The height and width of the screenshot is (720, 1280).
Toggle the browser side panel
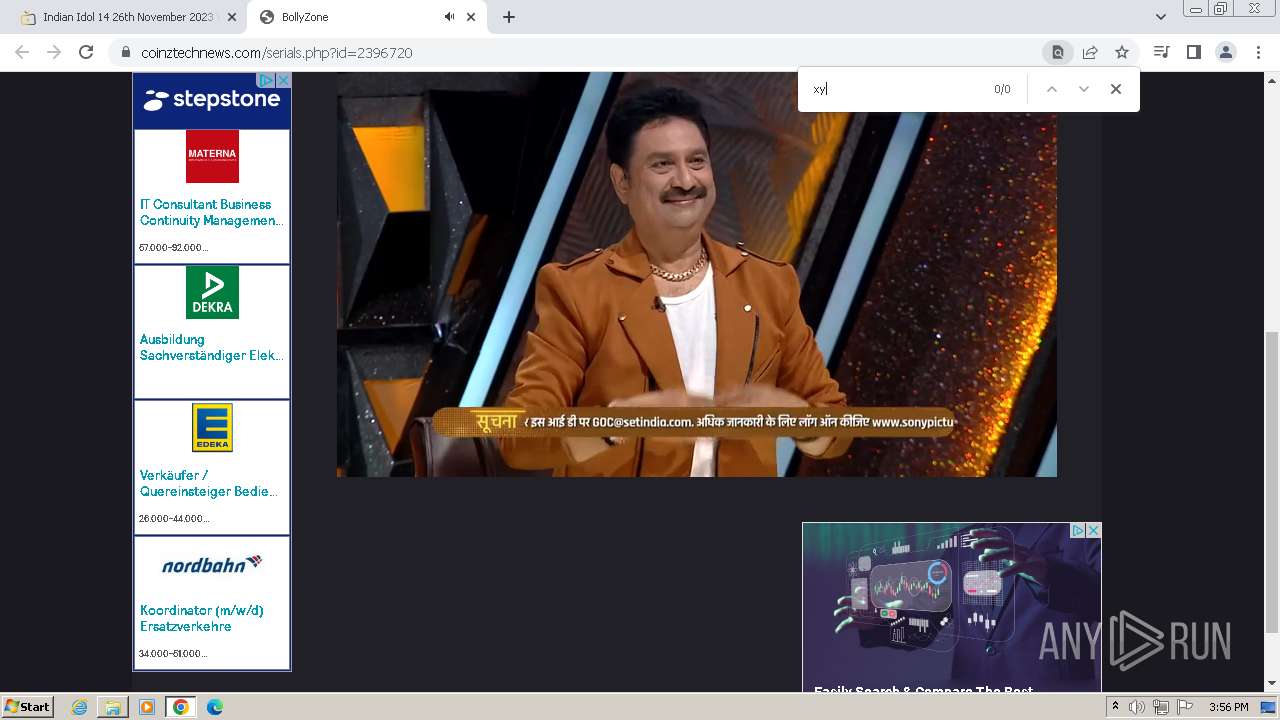pos(1193,52)
